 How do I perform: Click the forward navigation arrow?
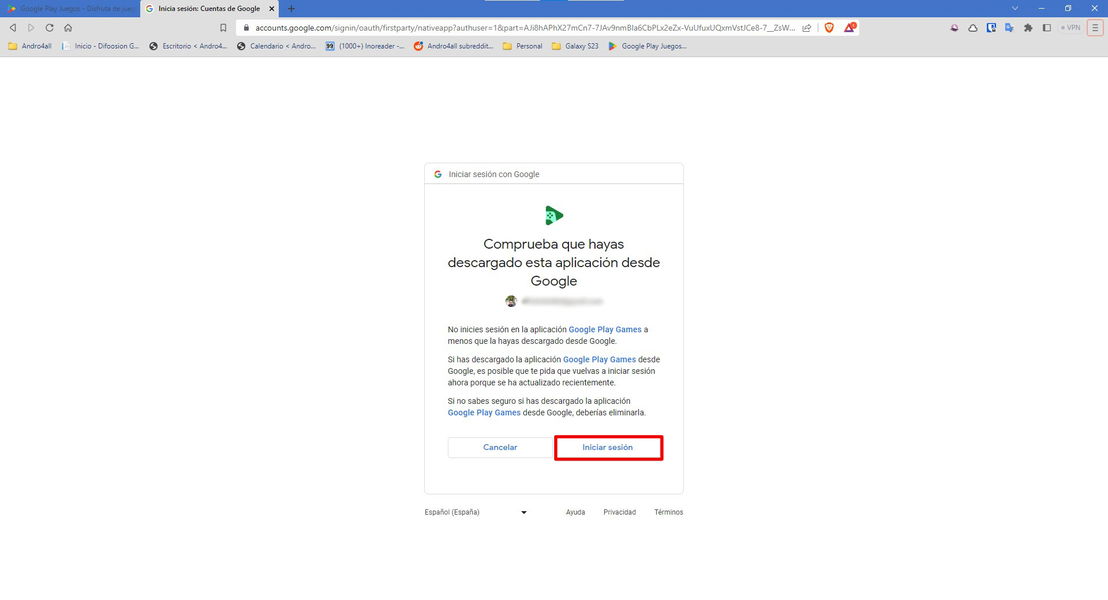(31, 28)
